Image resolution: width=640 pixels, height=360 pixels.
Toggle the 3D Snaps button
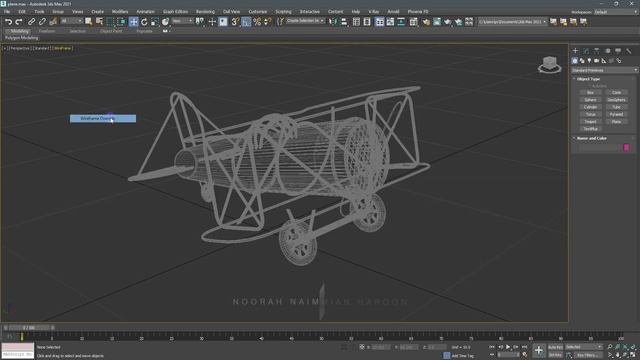click(235, 22)
